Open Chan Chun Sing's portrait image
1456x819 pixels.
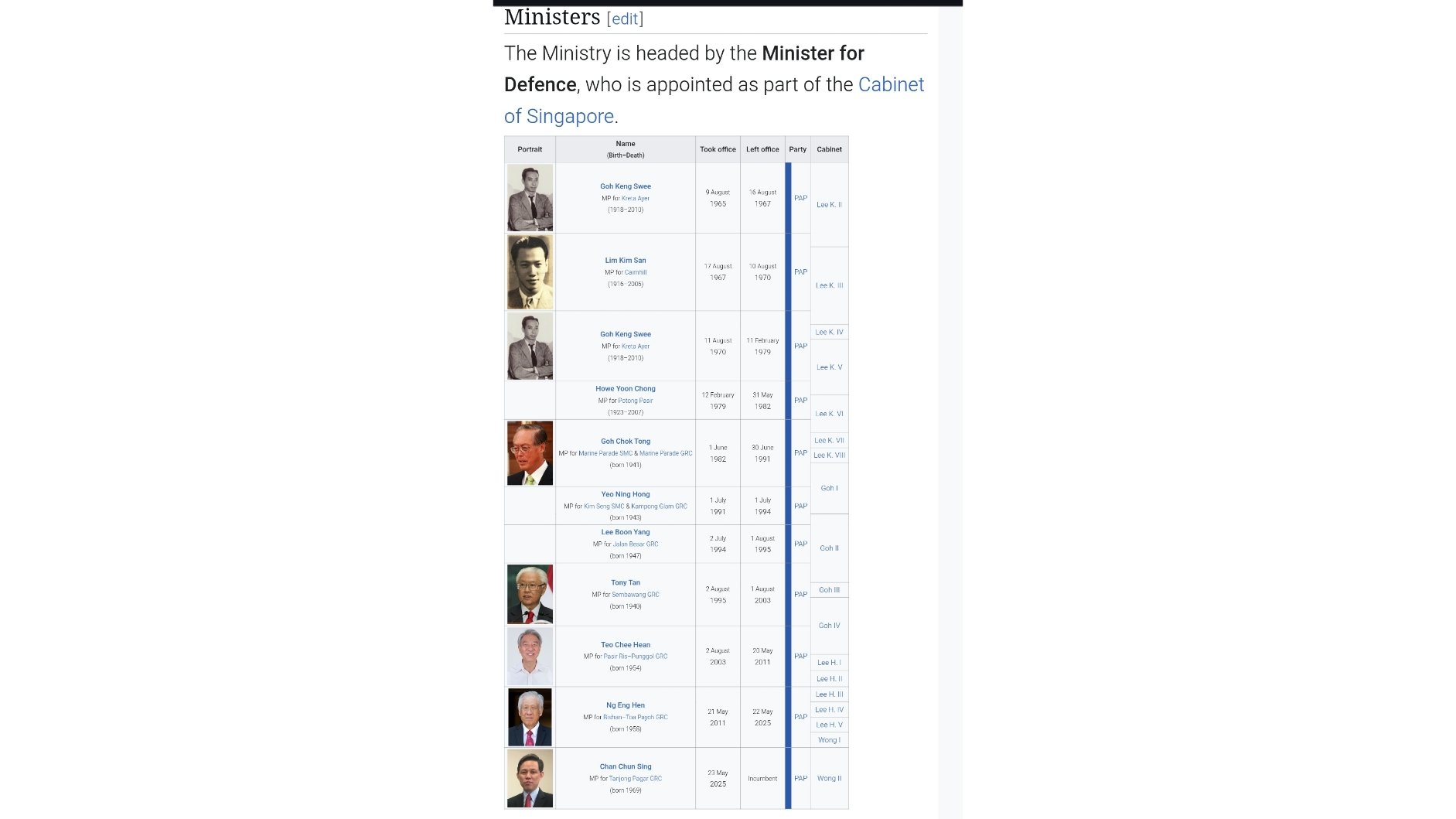point(530,778)
